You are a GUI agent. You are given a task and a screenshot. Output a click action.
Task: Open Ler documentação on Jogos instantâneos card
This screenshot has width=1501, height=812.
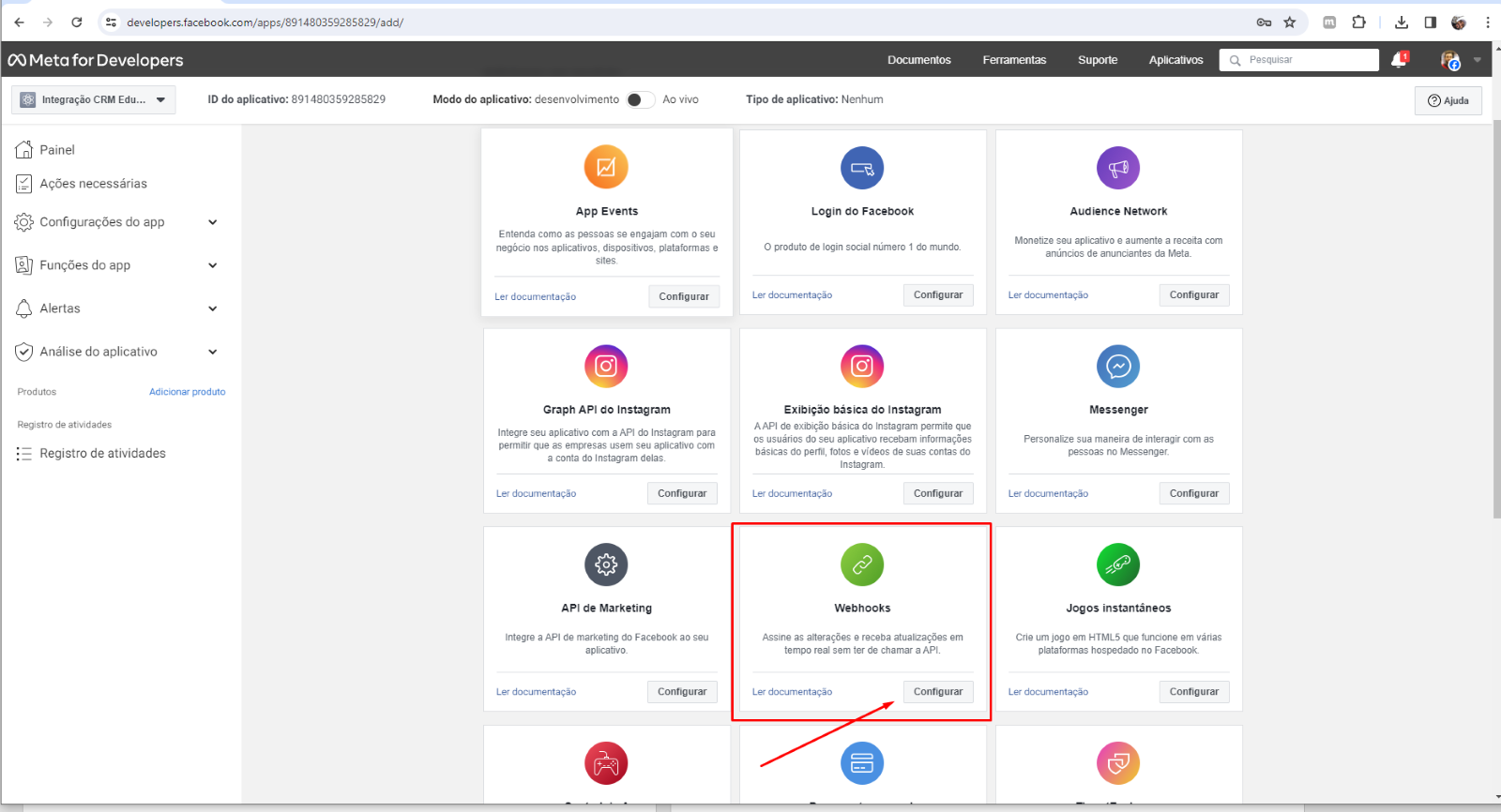(x=1048, y=692)
